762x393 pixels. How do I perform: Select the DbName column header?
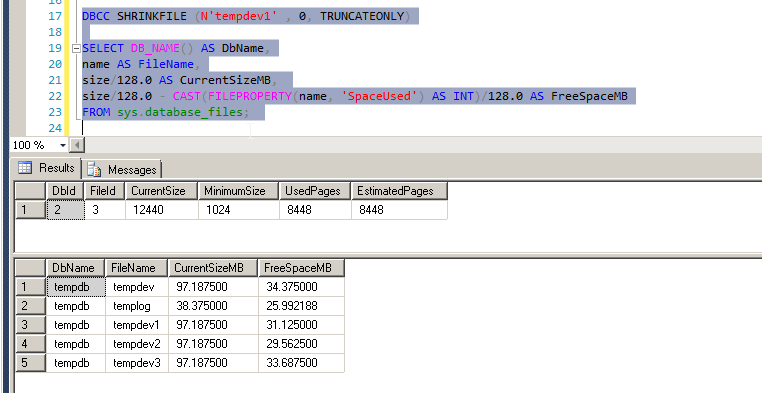tap(75, 268)
